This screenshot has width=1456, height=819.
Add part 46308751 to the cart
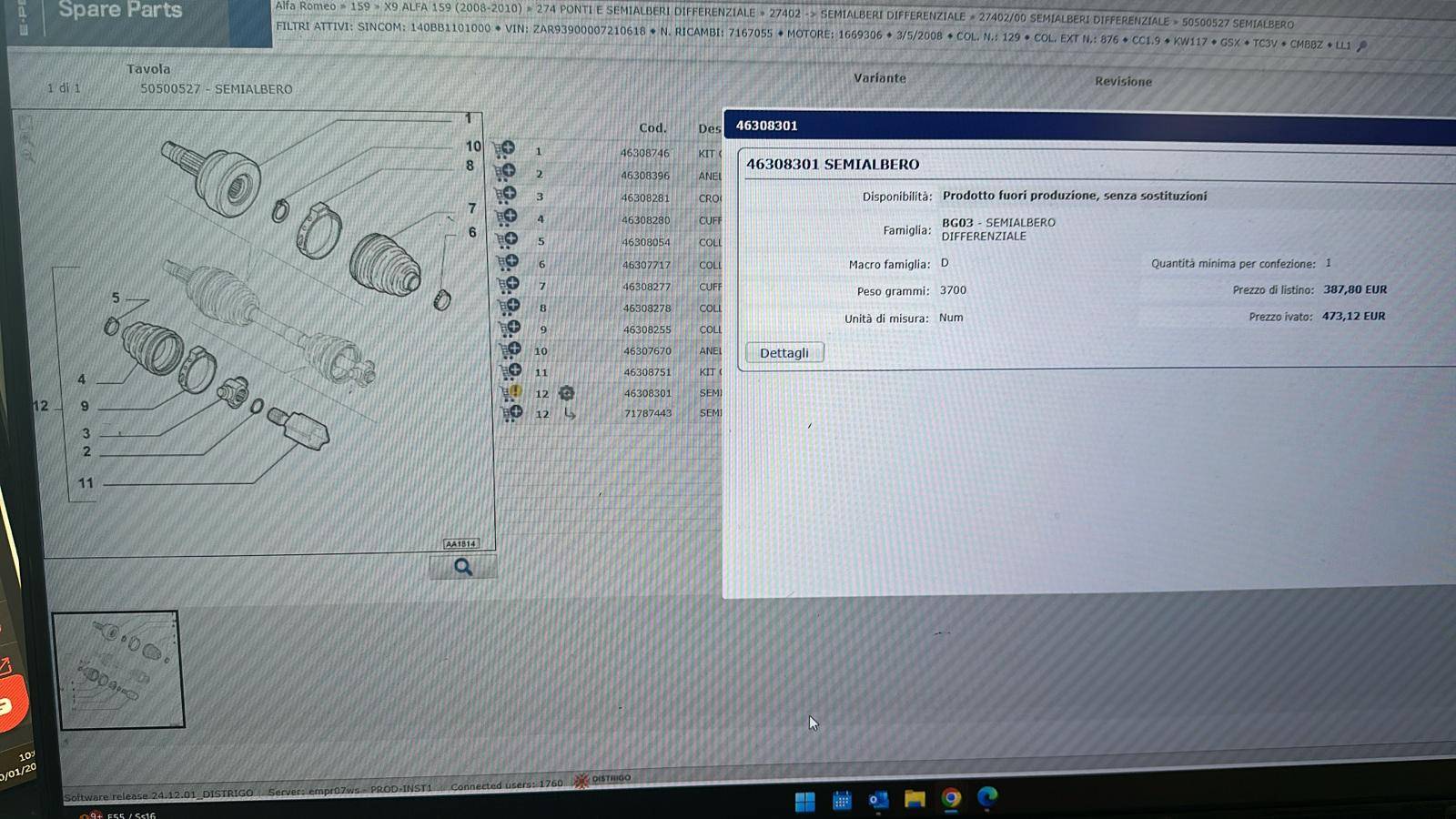click(511, 371)
